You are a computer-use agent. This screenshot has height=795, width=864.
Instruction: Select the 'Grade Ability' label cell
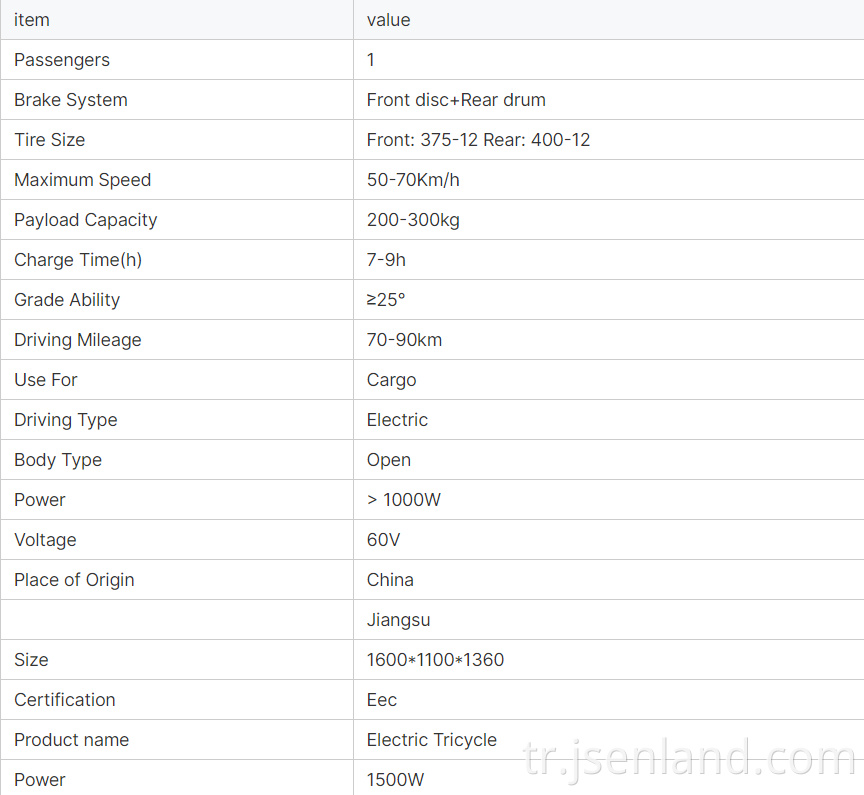(177, 300)
